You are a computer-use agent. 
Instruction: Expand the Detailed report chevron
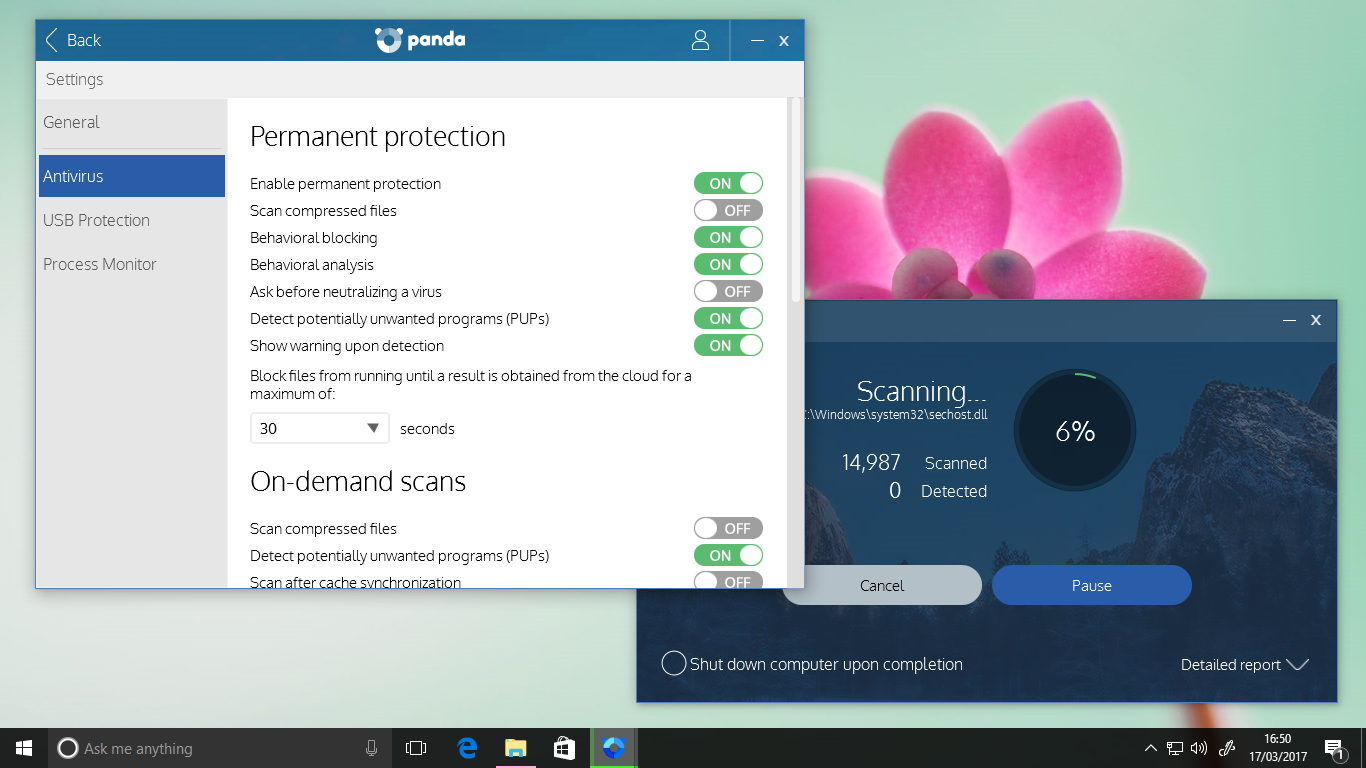tap(1297, 664)
